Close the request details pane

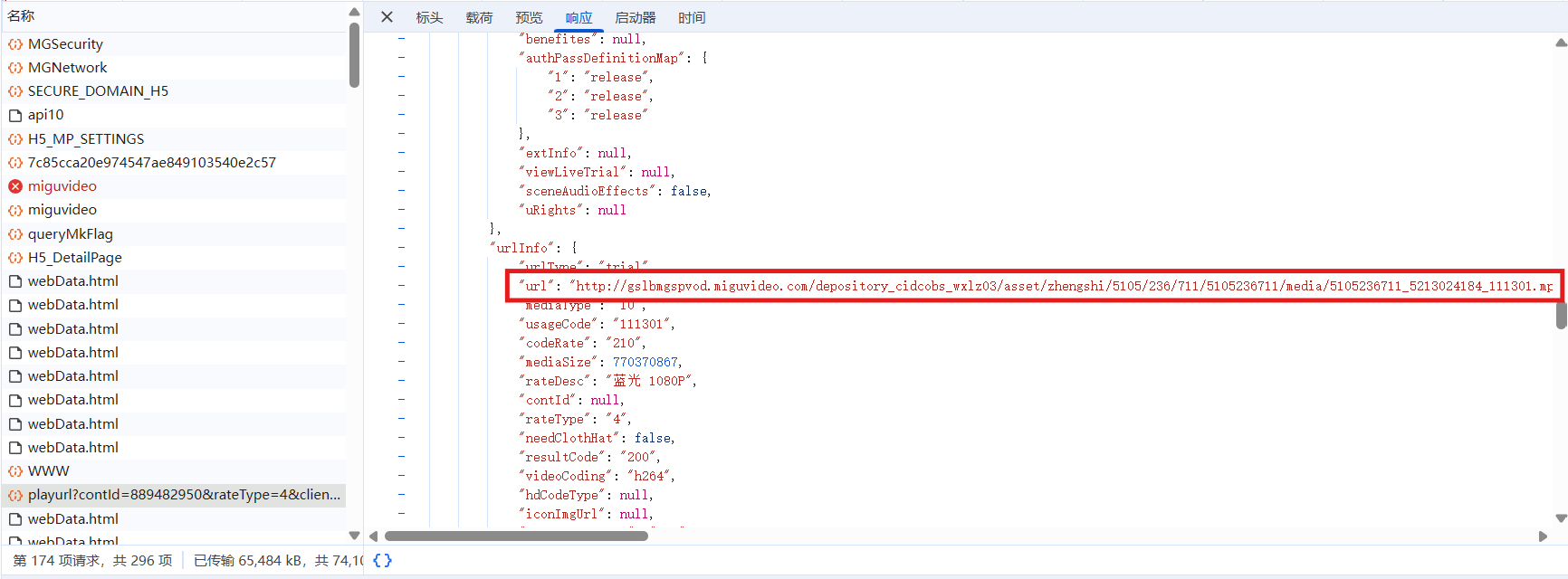point(387,17)
